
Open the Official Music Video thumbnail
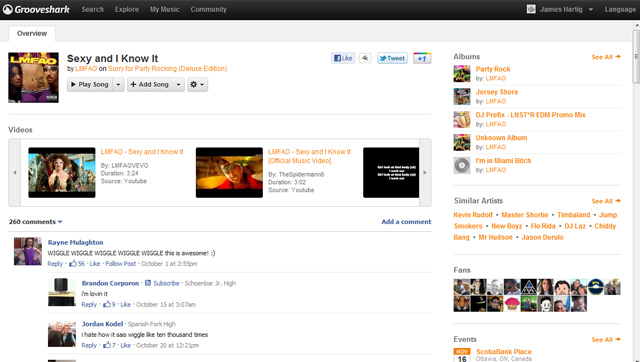(x=229, y=173)
